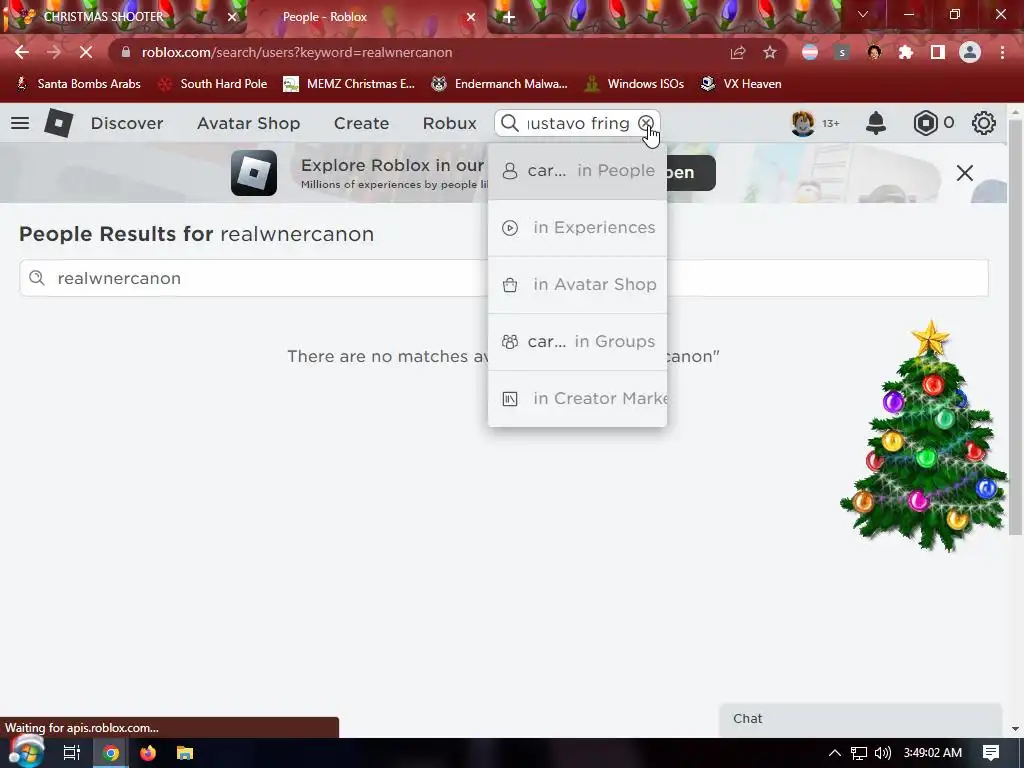Click the page vertical scrollbar

[x=1015, y=327]
